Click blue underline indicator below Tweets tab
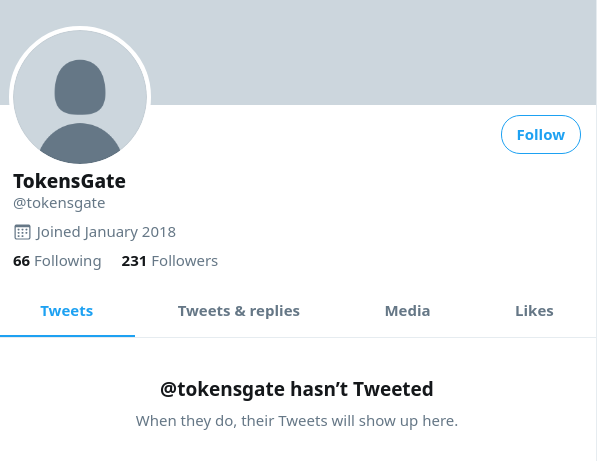The image size is (601, 461). click(x=67, y=336)
